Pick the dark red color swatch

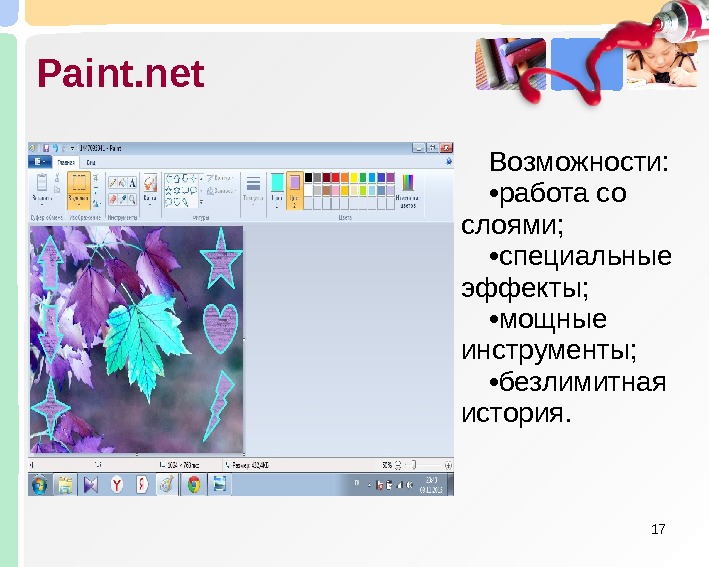[326, 178]
